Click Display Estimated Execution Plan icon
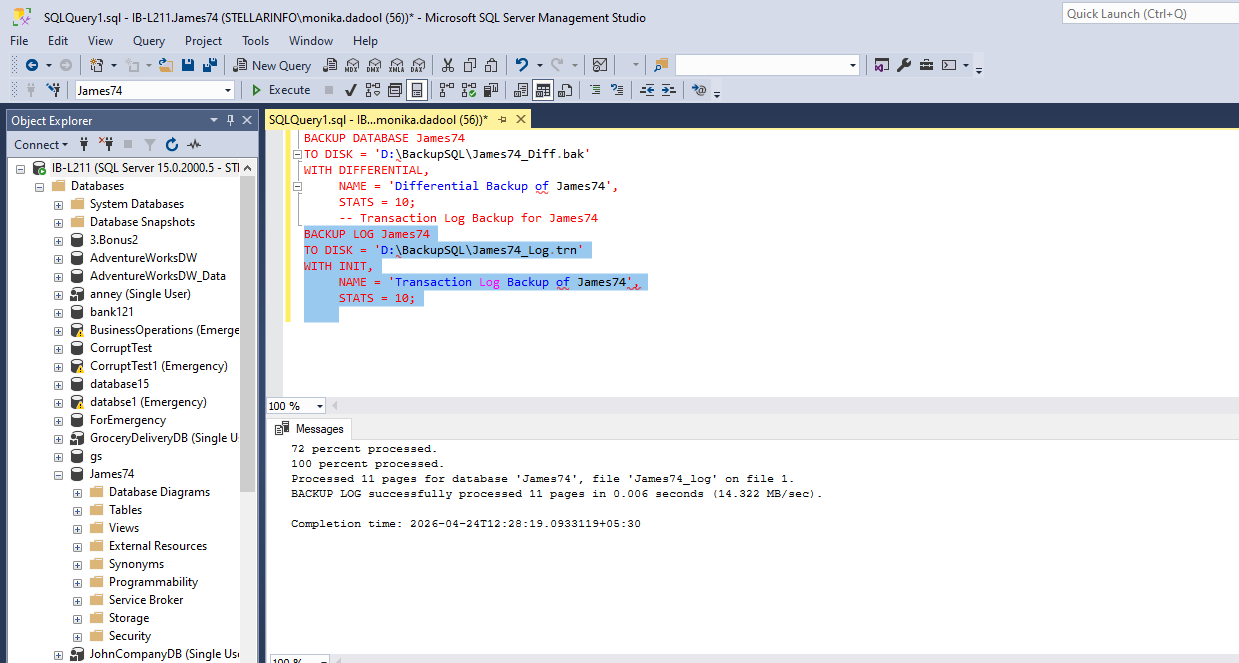This screenshot has width=1239, height=663. point(373,90)
